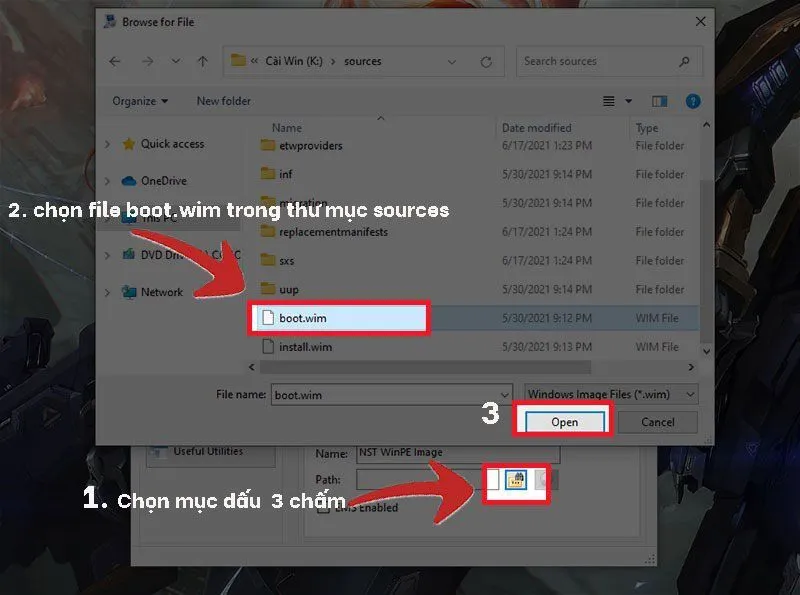Go up one folder level
This screenshot has height=595, width=800.
tap(202, 61)
